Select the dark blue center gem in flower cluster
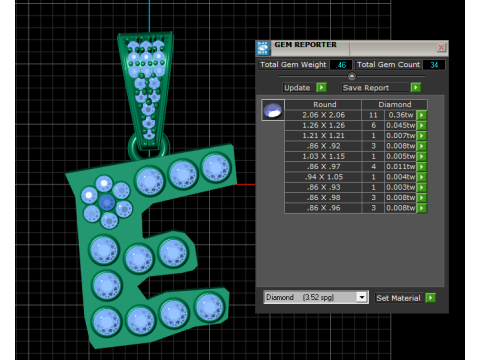Viewport: 480px width, 360px height. [107, 203]
